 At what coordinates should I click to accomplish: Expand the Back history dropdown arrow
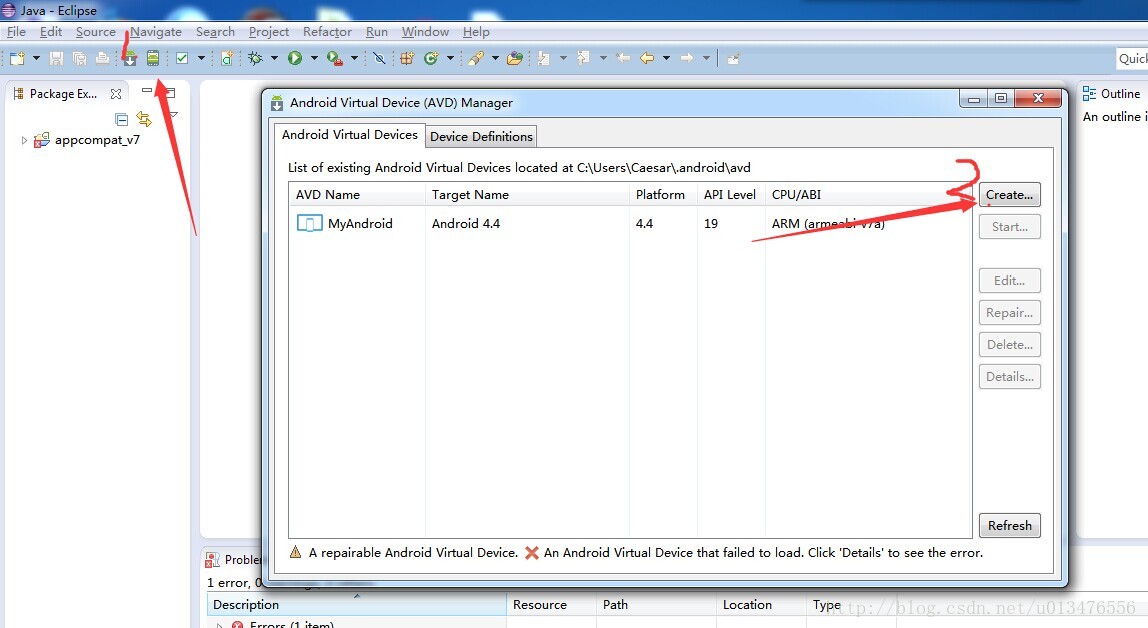(666, 59)
